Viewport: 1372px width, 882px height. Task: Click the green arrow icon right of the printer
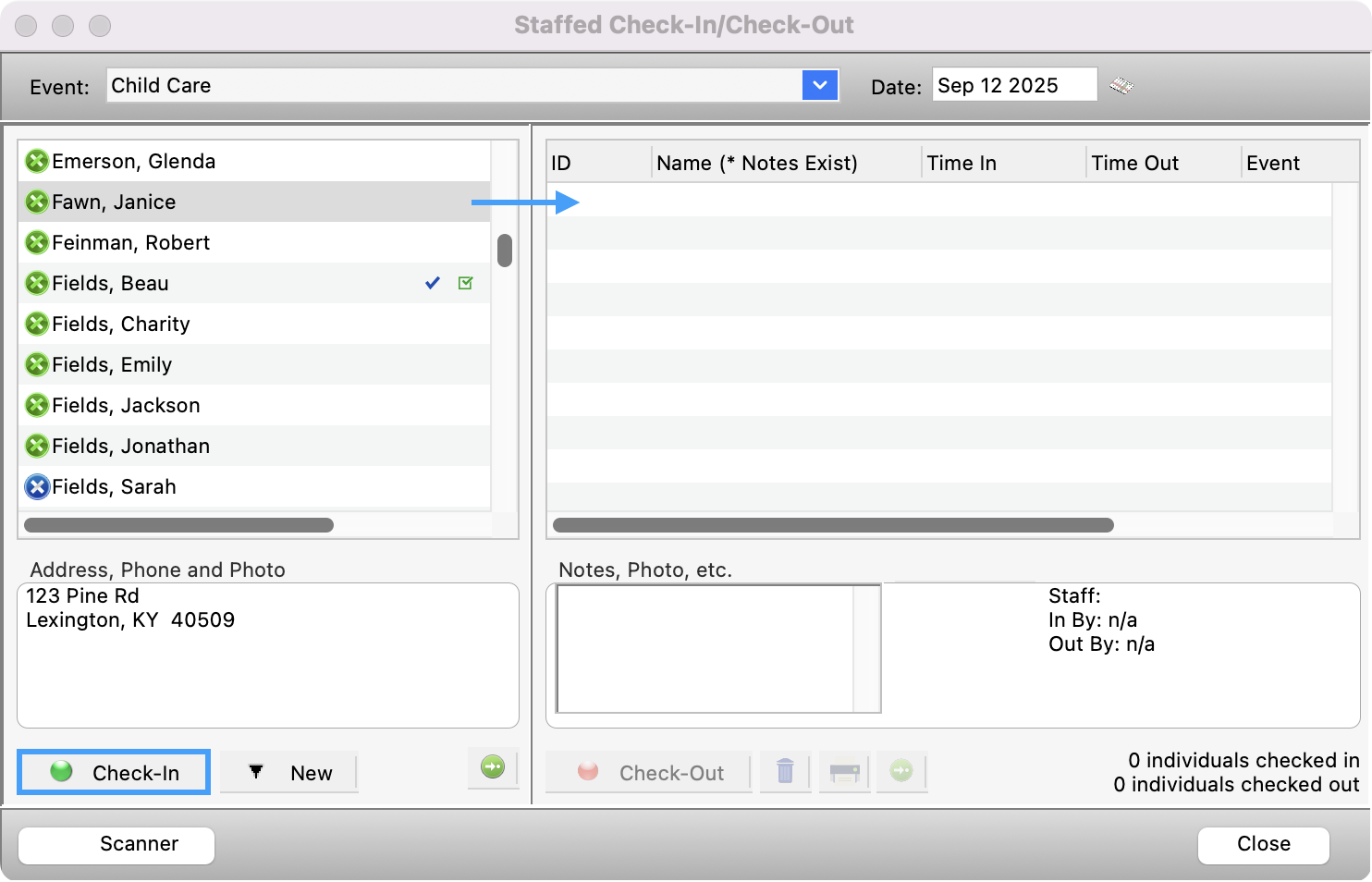pos(901,772)
